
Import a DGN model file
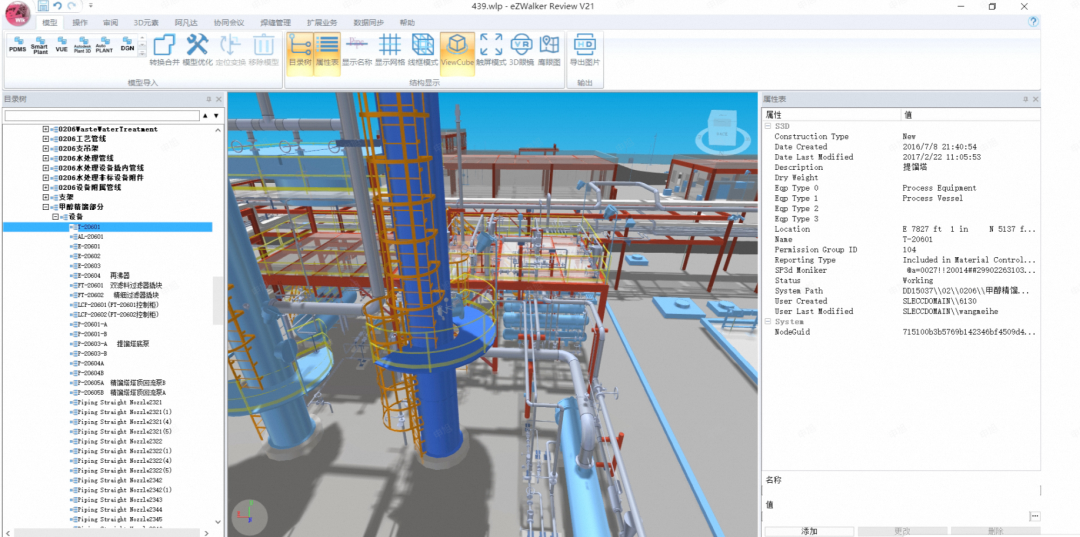(x=127, y=45)
